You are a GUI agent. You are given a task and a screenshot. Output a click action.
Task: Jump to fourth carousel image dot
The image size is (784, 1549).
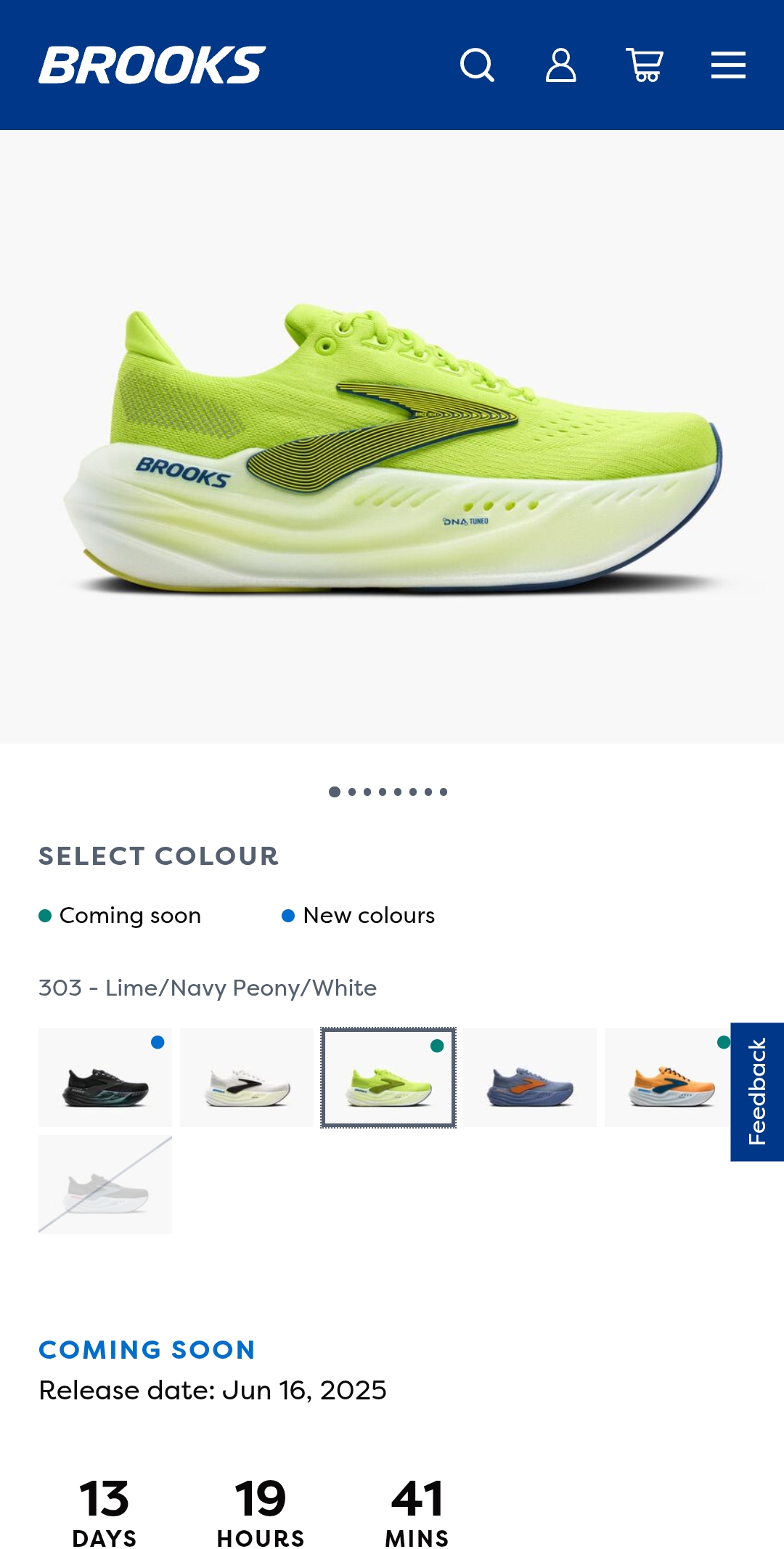pos(383,792)
